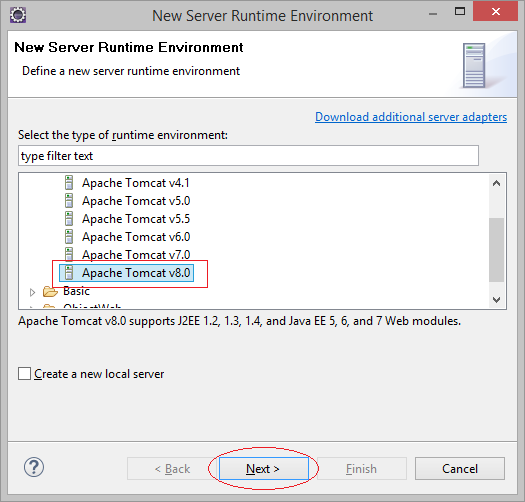Click the Apache Tomcat v8.0 server icon
This screenshot has width=525, height=502.
tap(69, 273)
